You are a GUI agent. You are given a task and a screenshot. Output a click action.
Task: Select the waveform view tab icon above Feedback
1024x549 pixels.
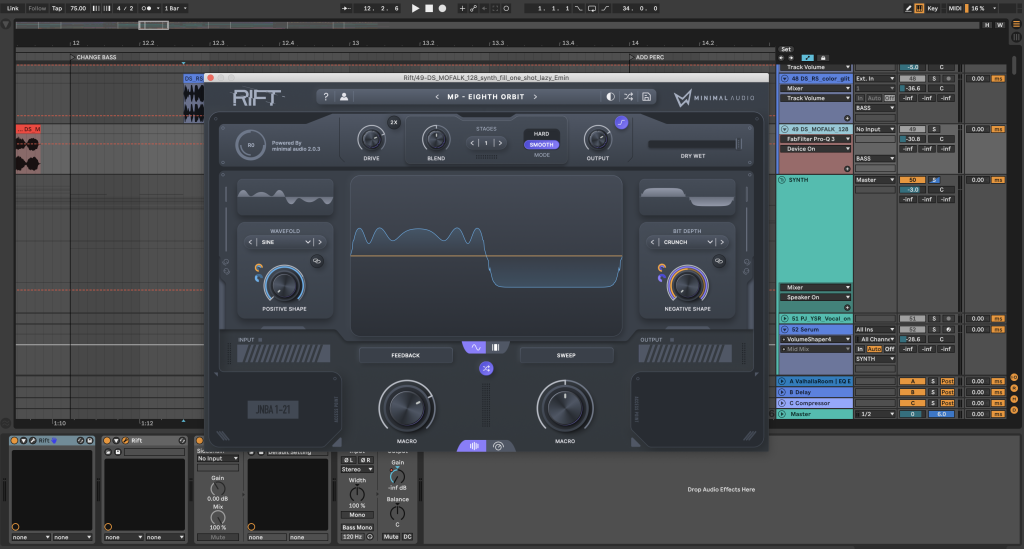click(475, 347)
